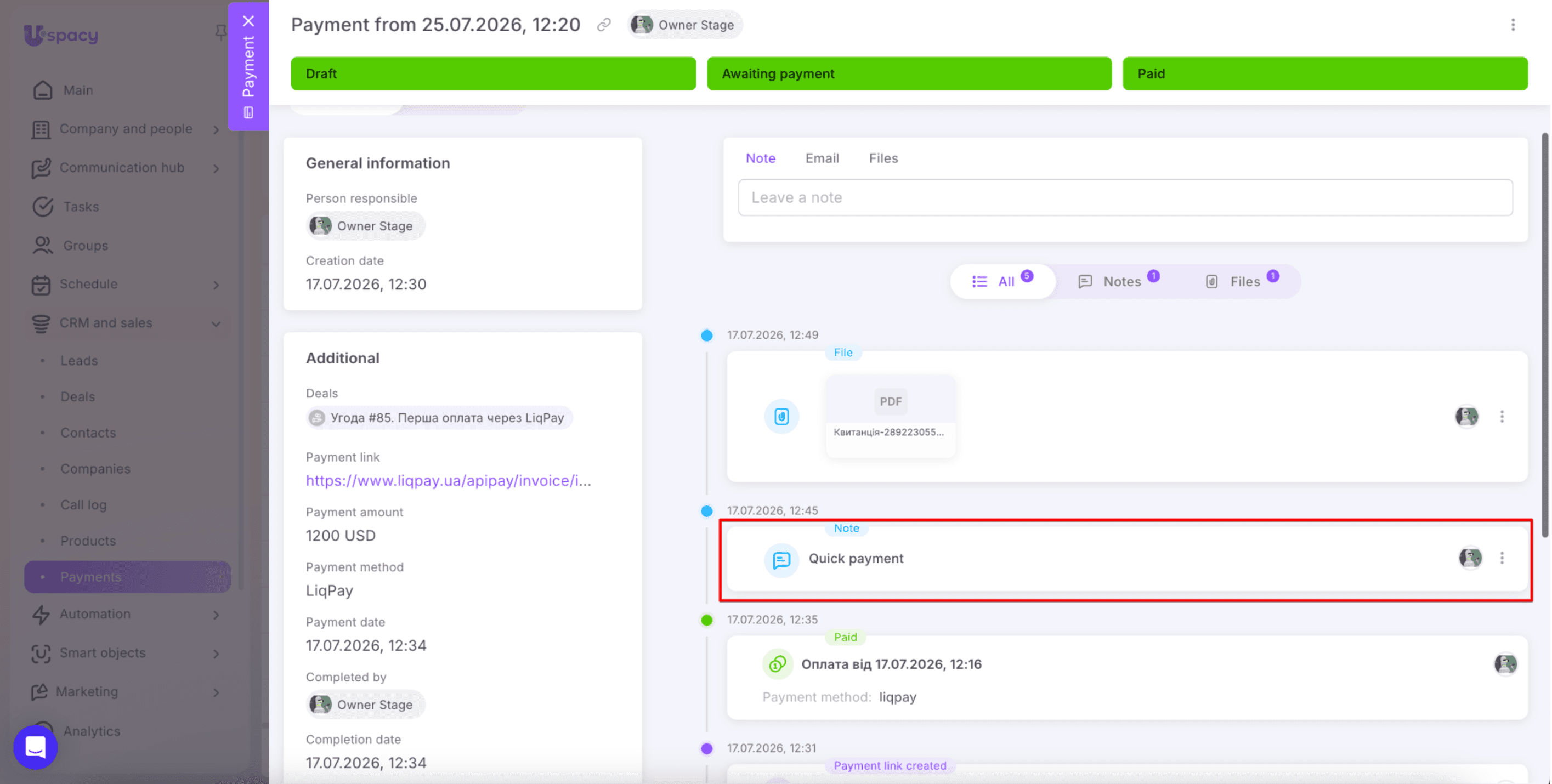Click author avatar on Quick payment note
This screenshot has width=1552, height=784.
click(x=1470, y=558)
